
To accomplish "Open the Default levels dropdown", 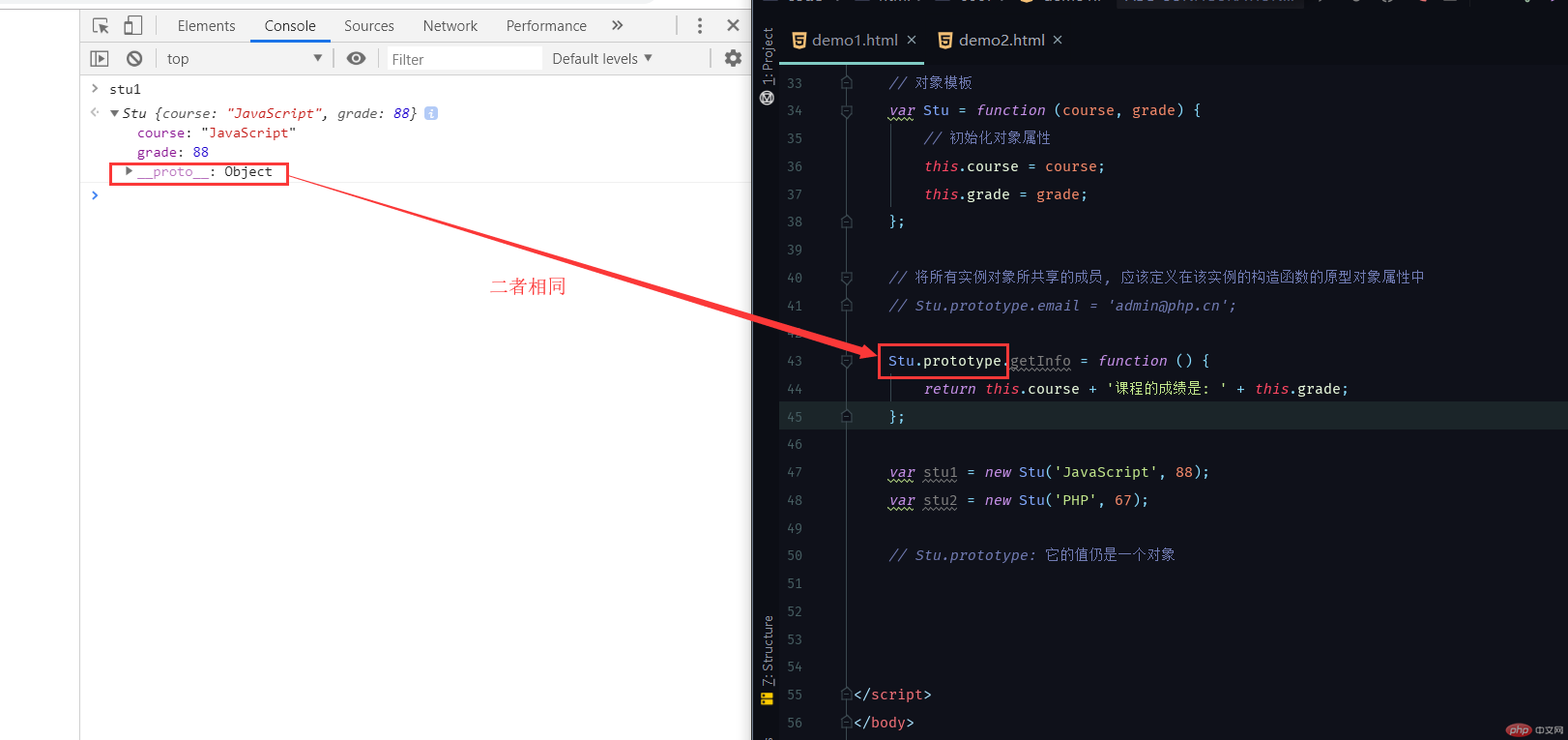I will pos(602,59).
